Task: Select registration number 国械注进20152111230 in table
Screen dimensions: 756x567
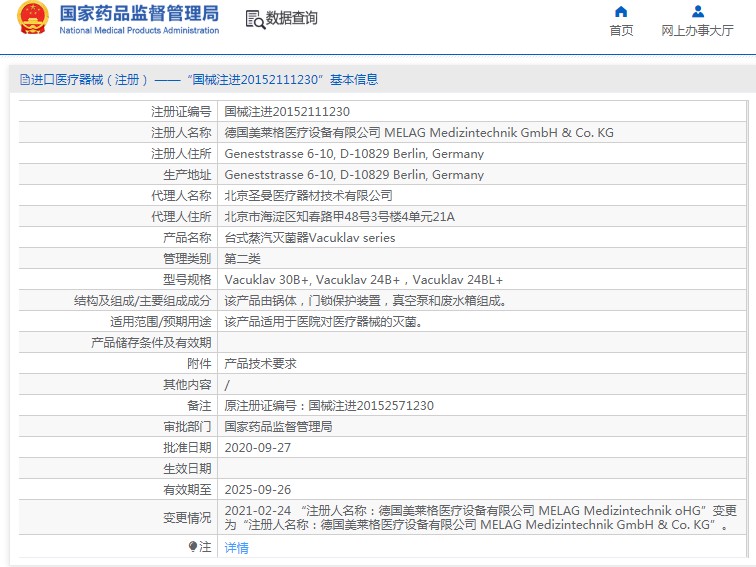Action: point(287,112)
